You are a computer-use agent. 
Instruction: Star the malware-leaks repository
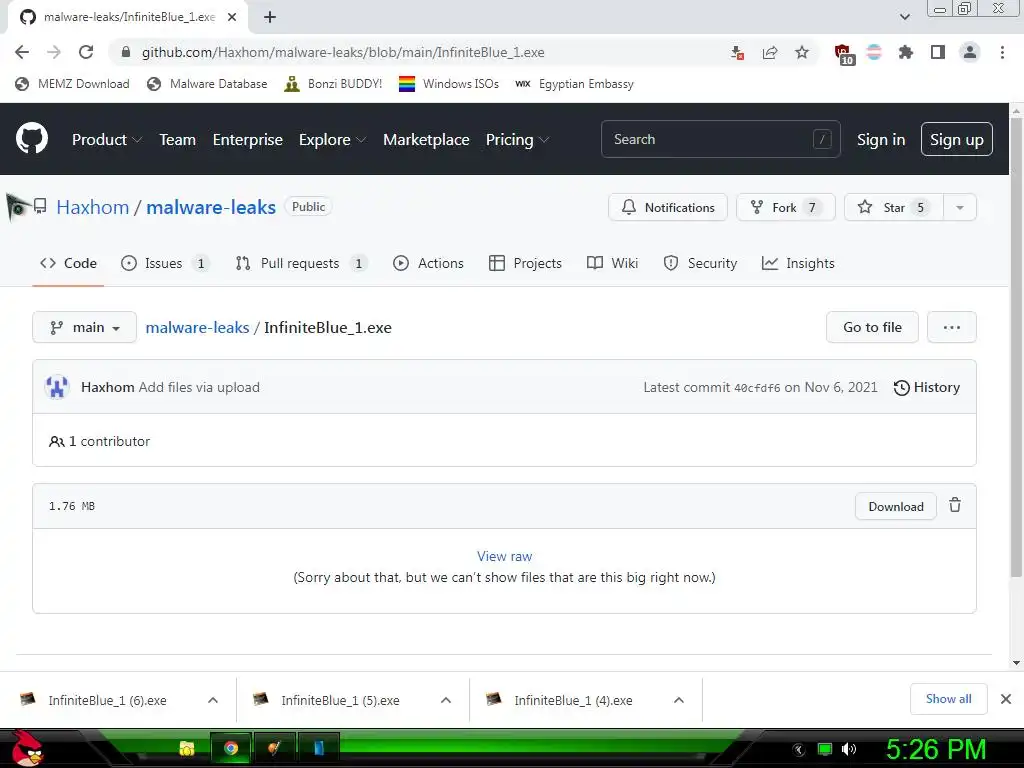pos(893,208)
